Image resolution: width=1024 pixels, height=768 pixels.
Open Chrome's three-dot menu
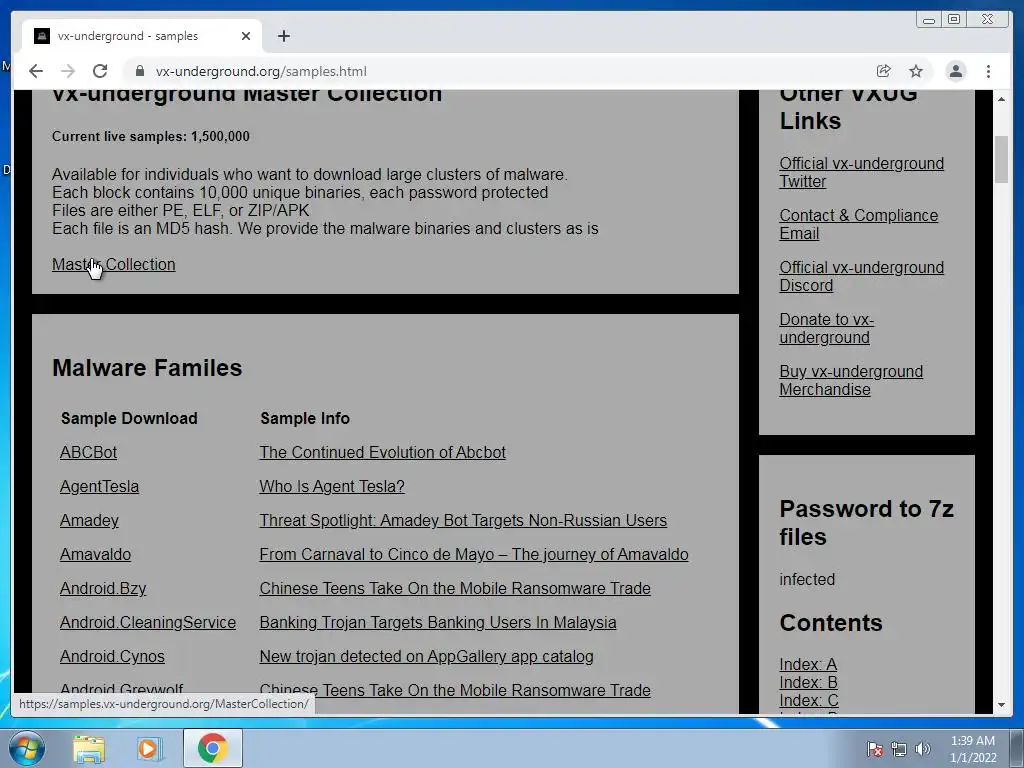[988, 71]
